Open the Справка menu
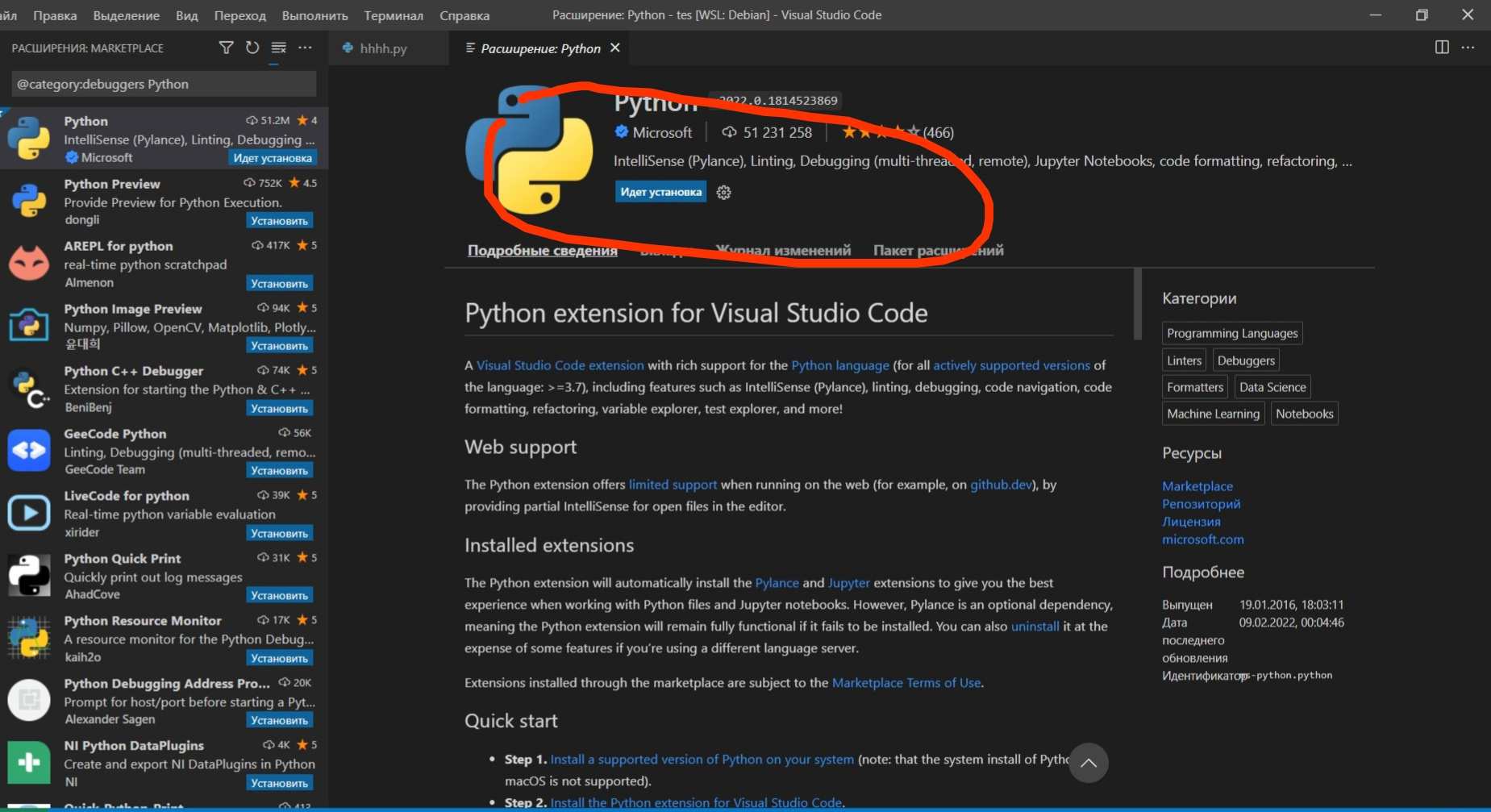1491x812 pixels. click(464, 15)
